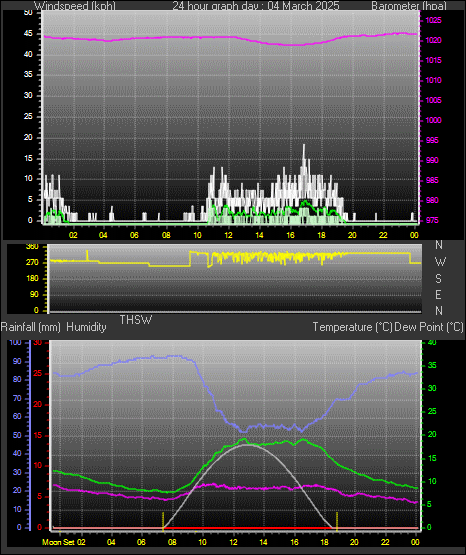
Task: Select the 1015 barometer axis label
Action: (433, 61)
